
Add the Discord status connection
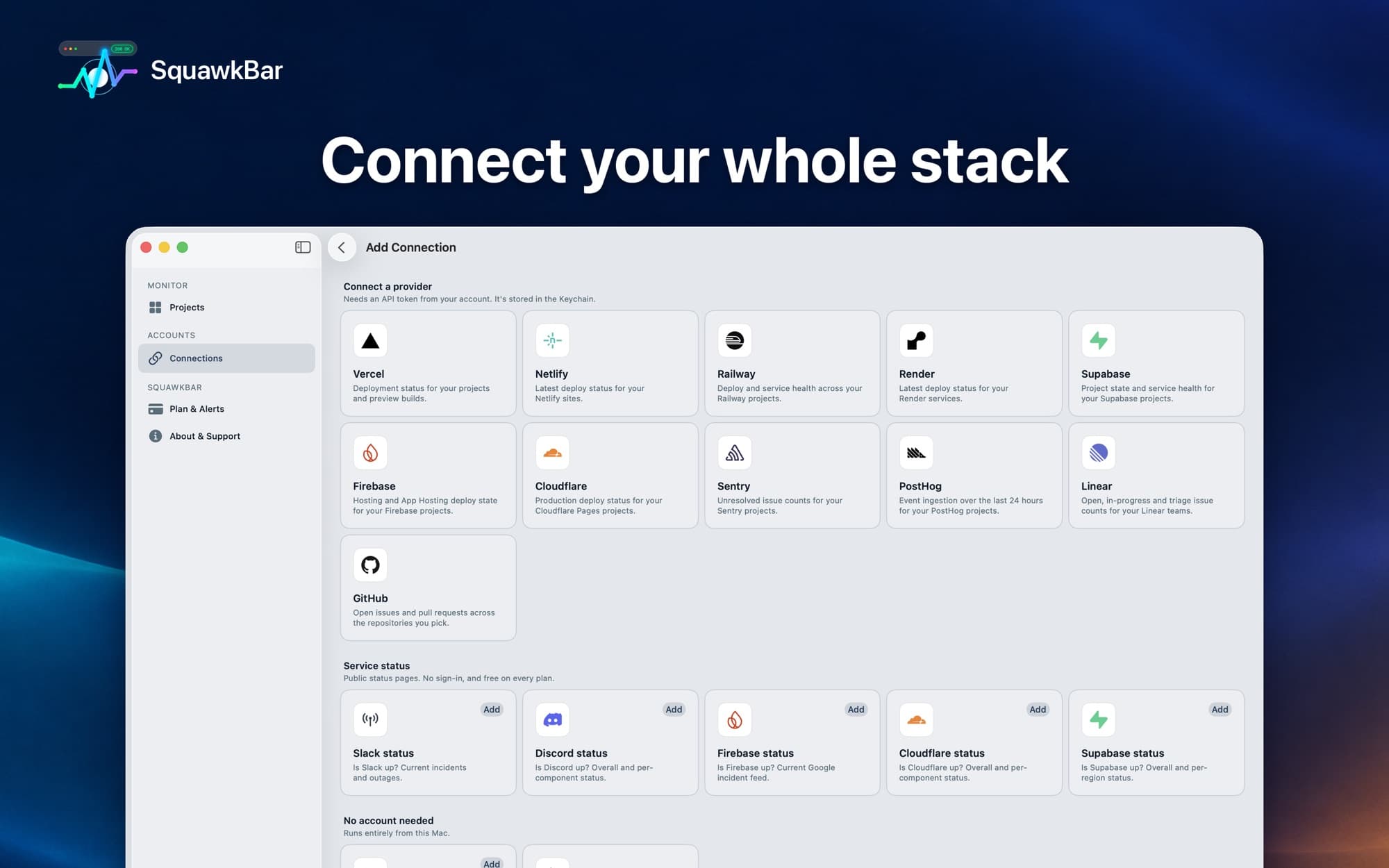point(674,709)
